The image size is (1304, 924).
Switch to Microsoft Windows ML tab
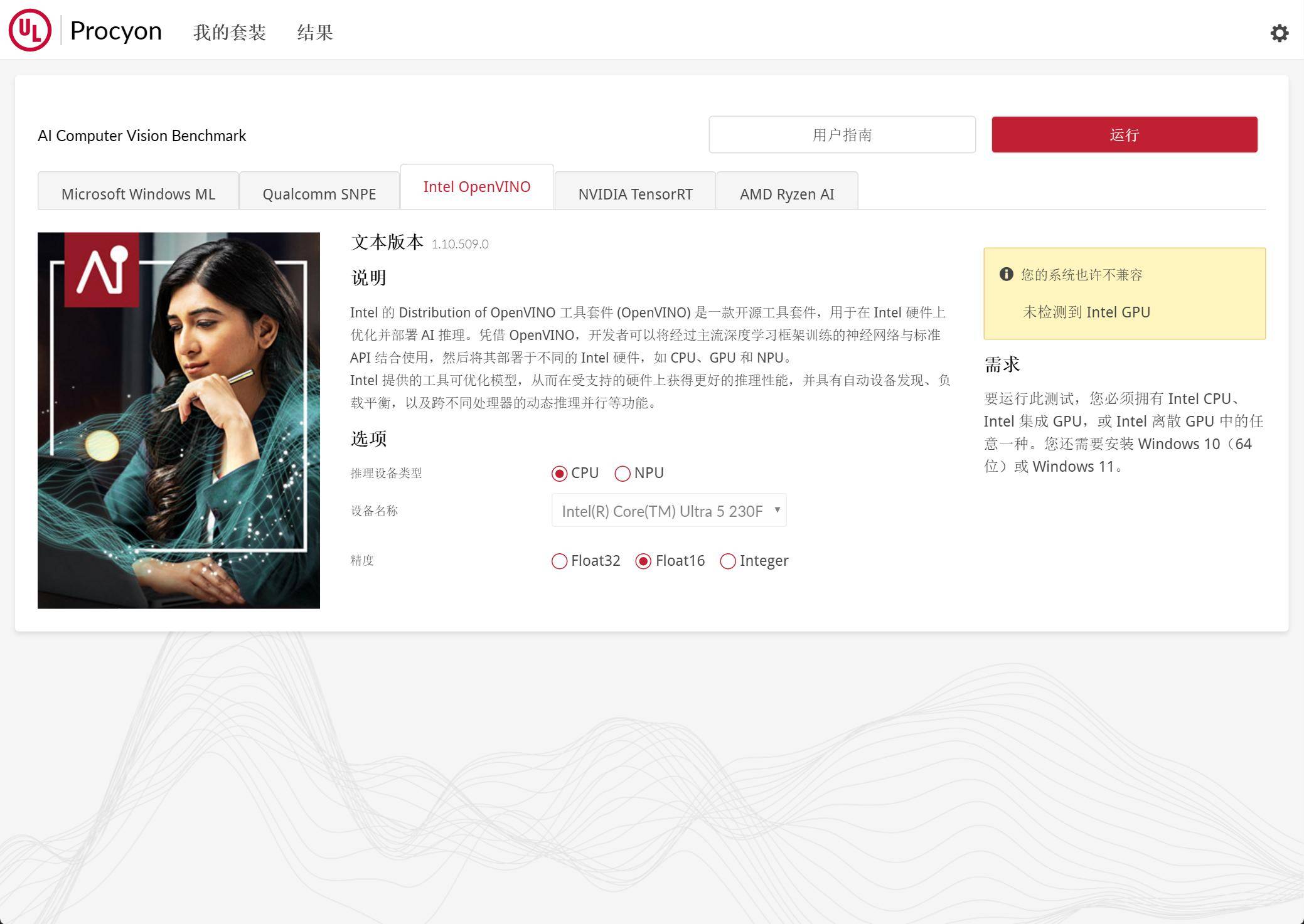[x=138, y=194]
